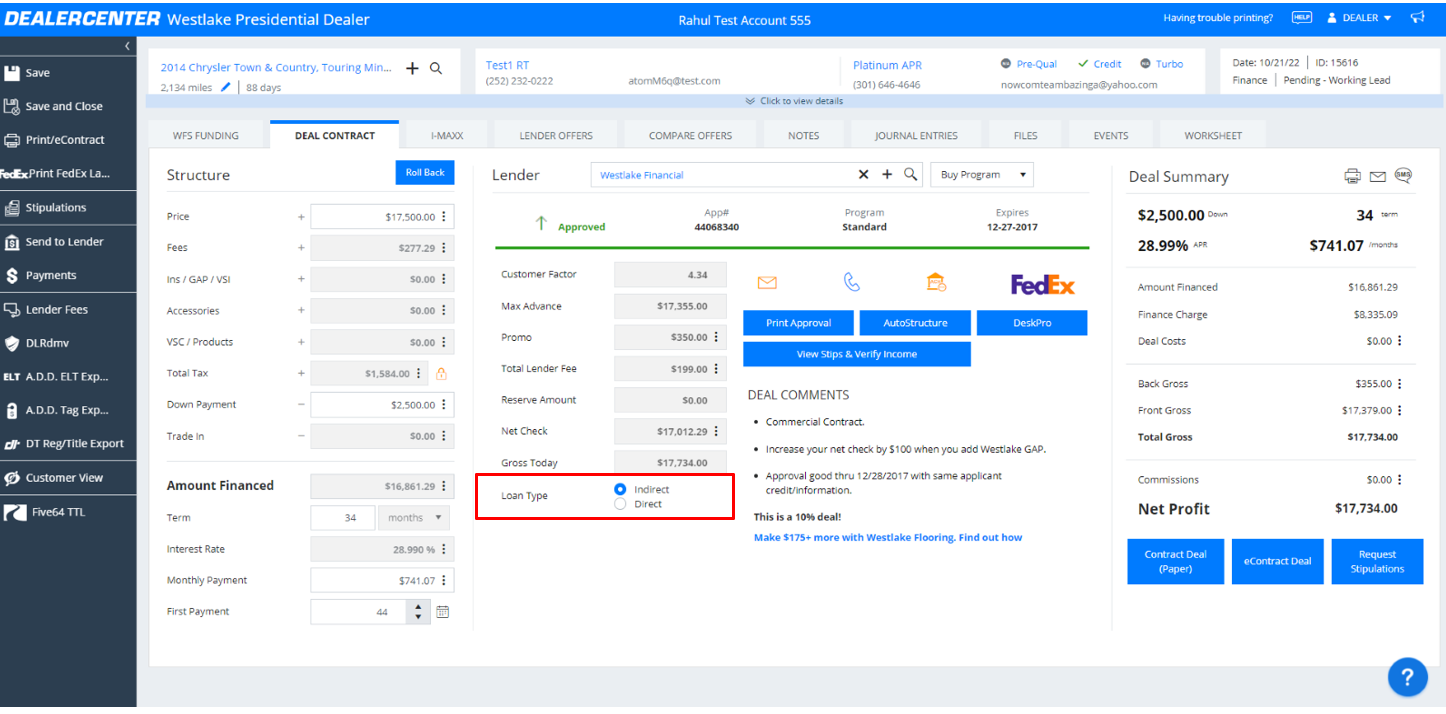
Task: Click the plus icon beside vehicle name
Action: click(412, 68)
